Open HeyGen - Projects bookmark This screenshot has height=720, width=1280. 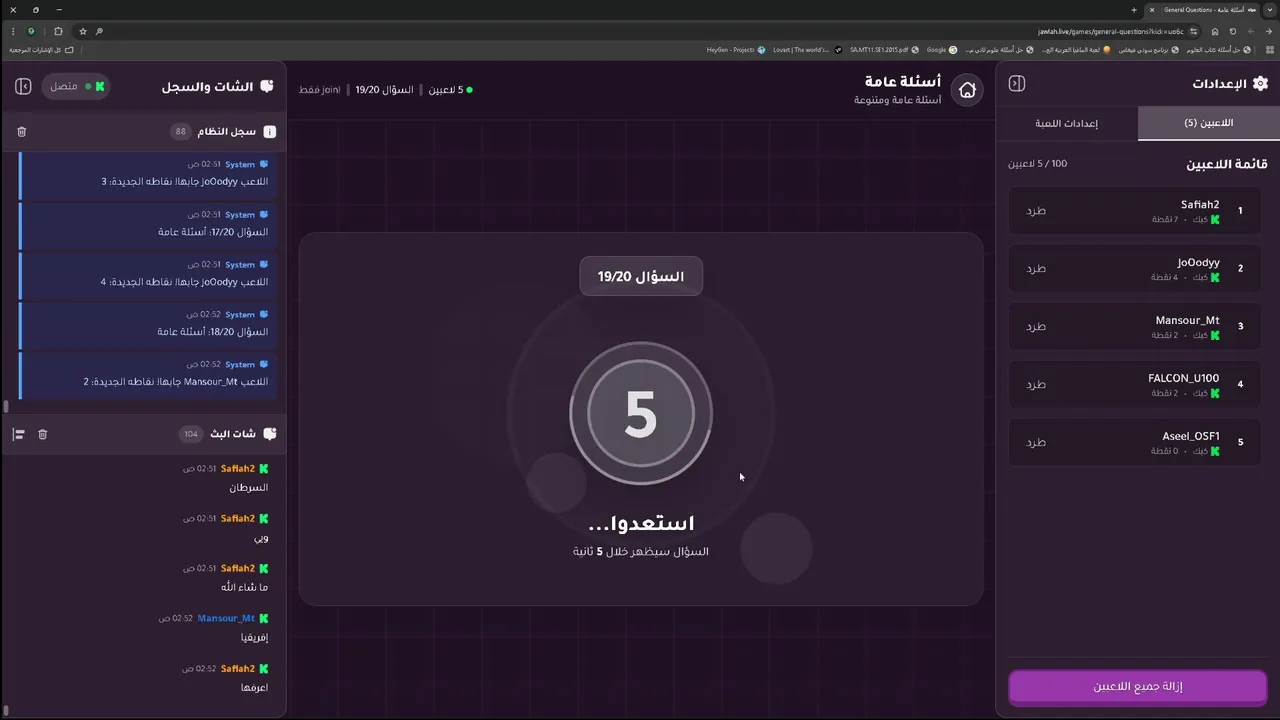click(736, 49)
